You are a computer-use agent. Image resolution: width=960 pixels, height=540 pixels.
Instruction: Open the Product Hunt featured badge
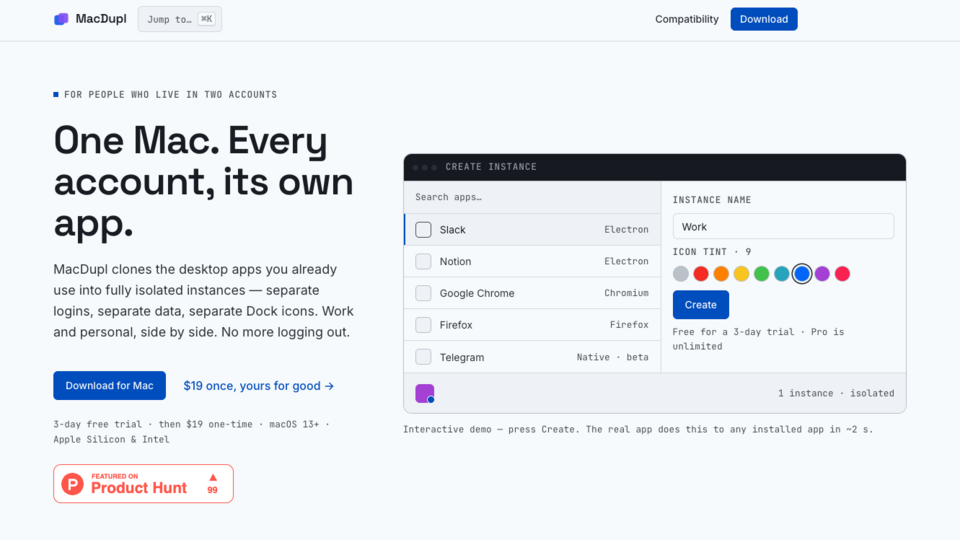pos(143,484)
